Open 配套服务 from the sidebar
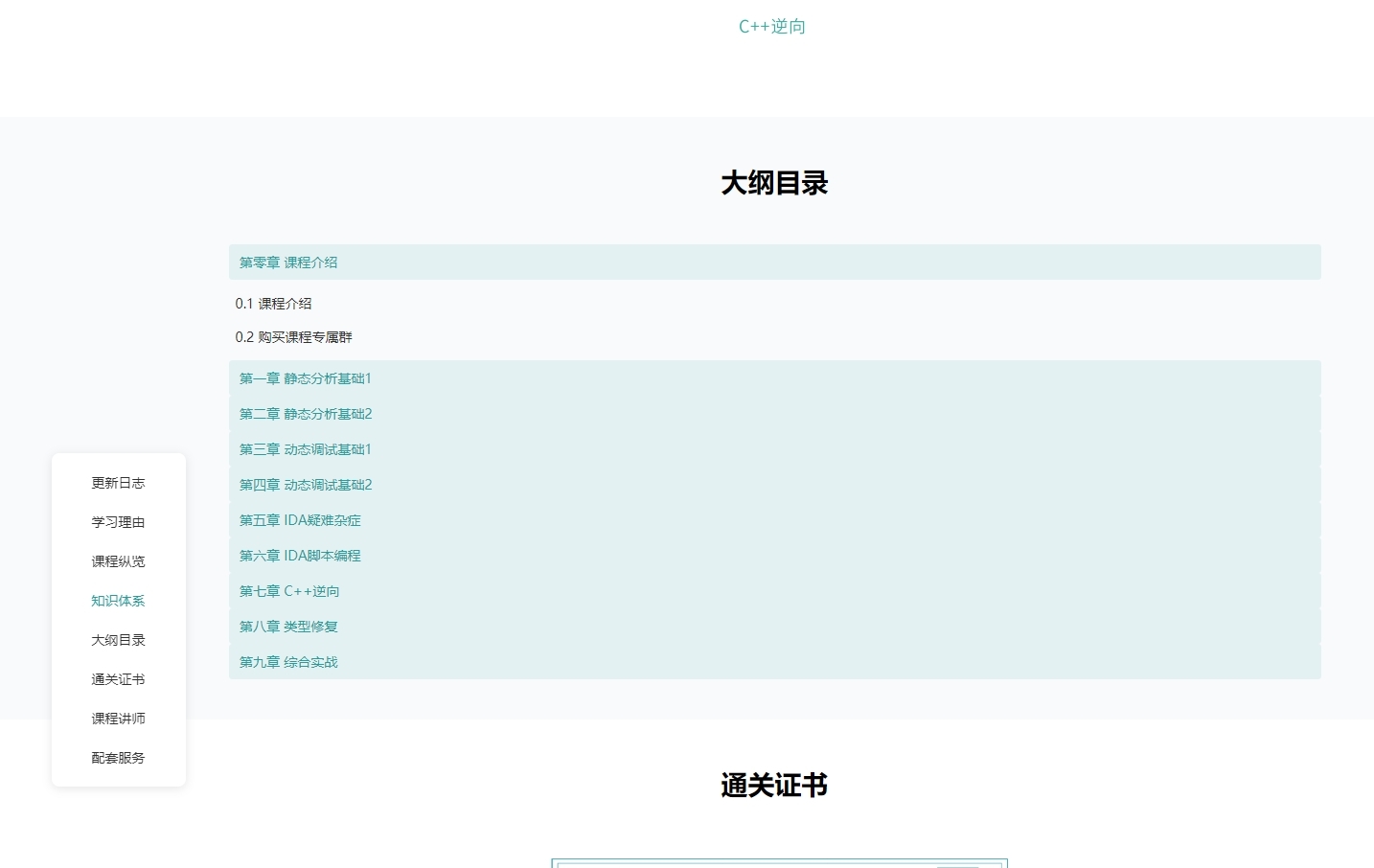 pos(118,758)
